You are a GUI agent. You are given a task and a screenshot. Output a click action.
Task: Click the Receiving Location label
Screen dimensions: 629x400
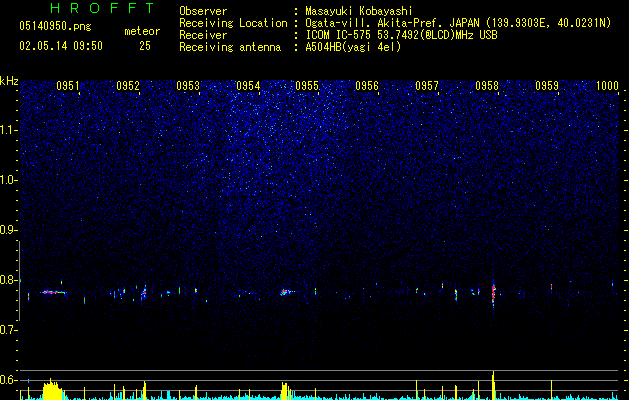tap(233, 23)
